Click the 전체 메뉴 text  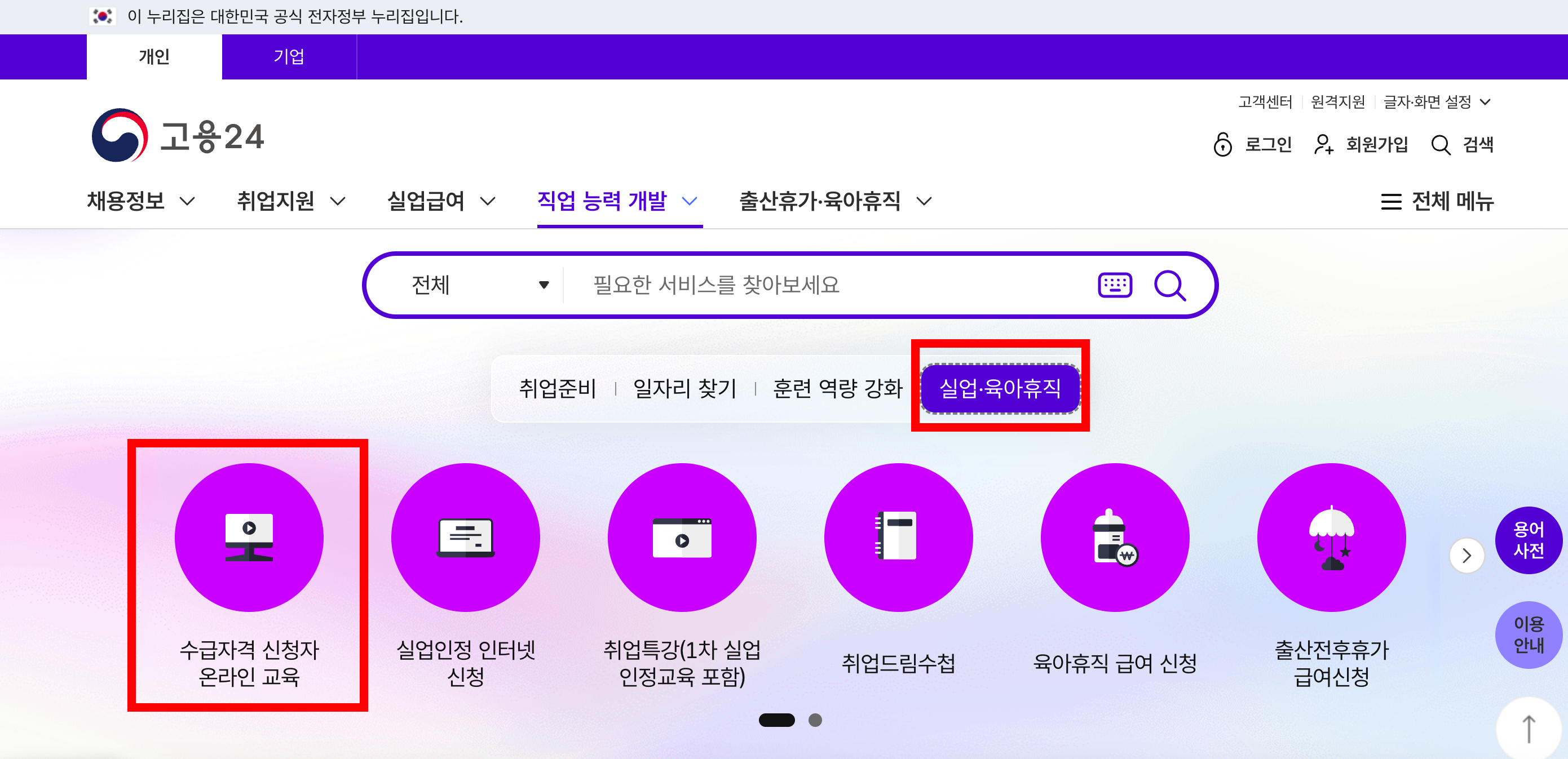(x=1452, y=201)
